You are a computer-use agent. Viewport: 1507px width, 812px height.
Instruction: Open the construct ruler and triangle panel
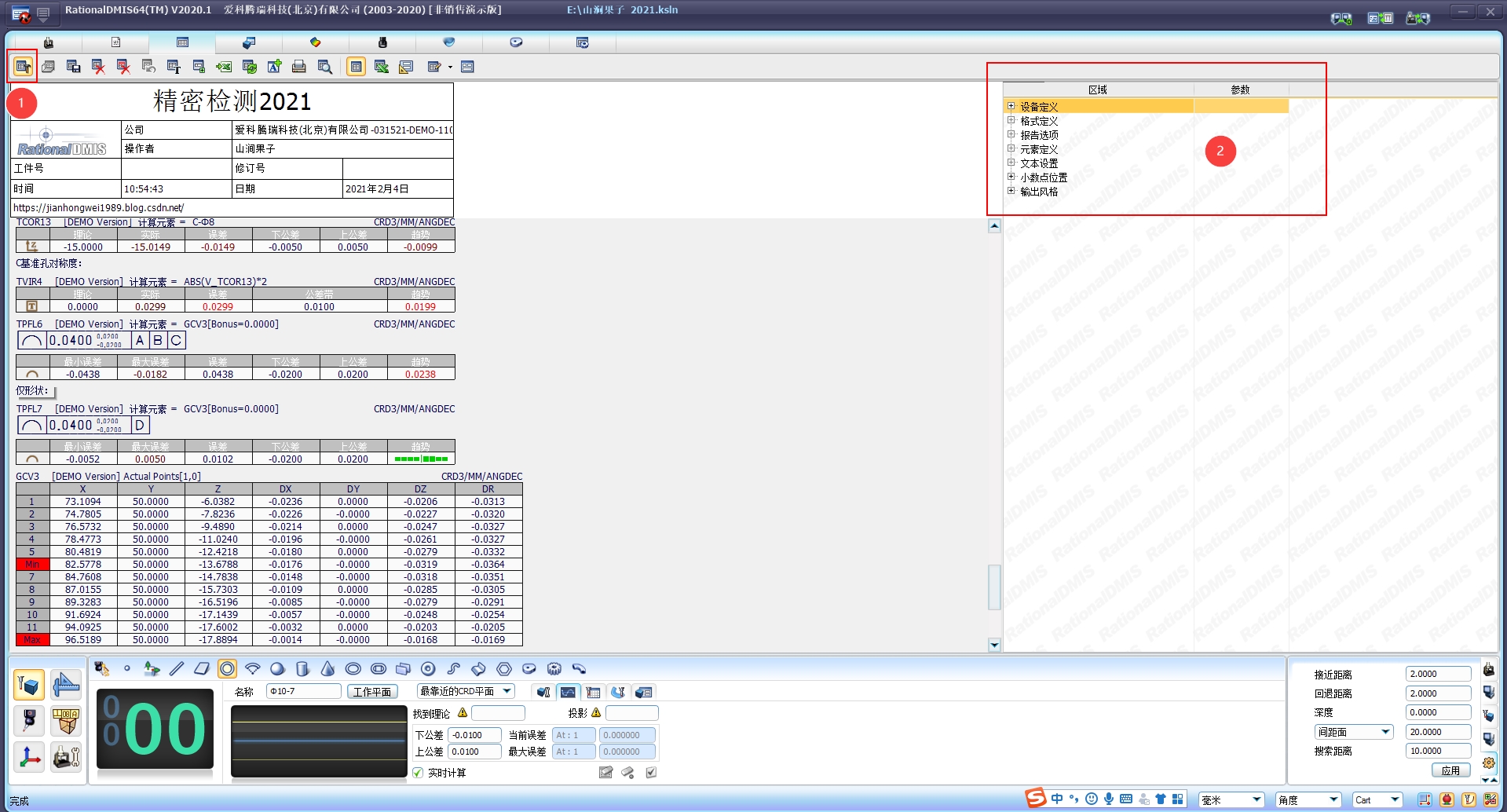point(66,686)
